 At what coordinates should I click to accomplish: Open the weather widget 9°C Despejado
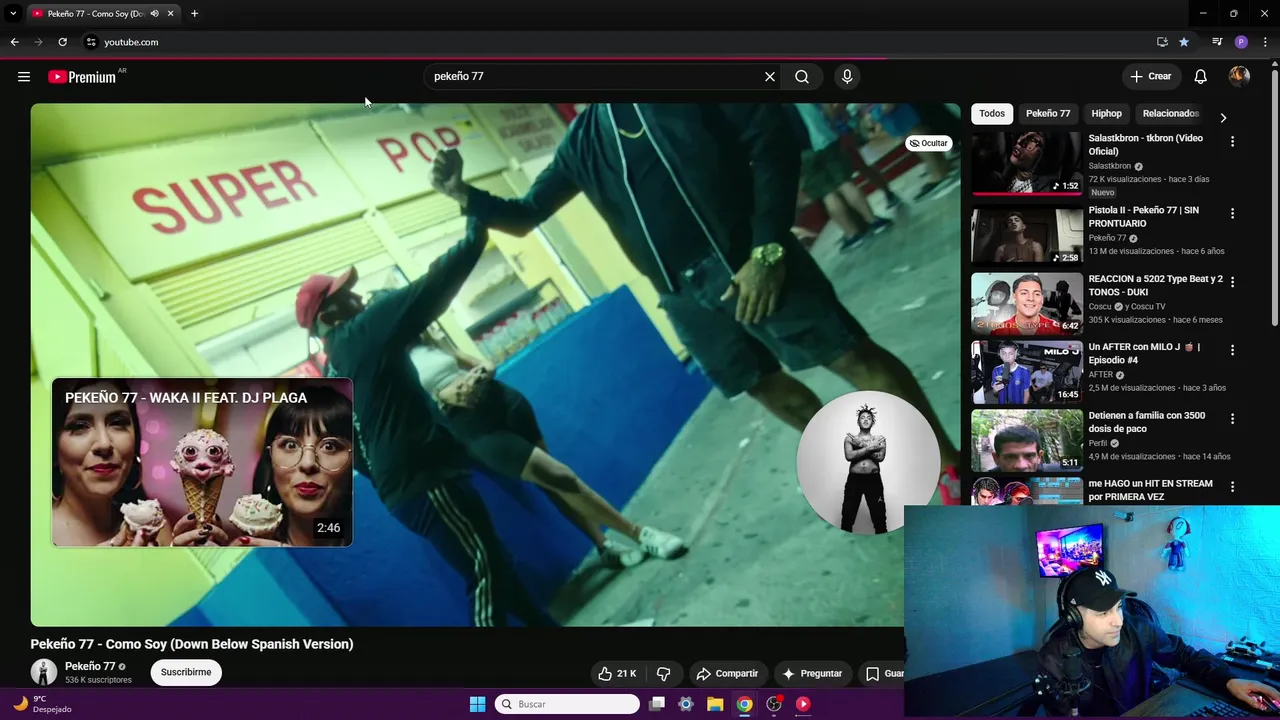(x=41, y=704)
